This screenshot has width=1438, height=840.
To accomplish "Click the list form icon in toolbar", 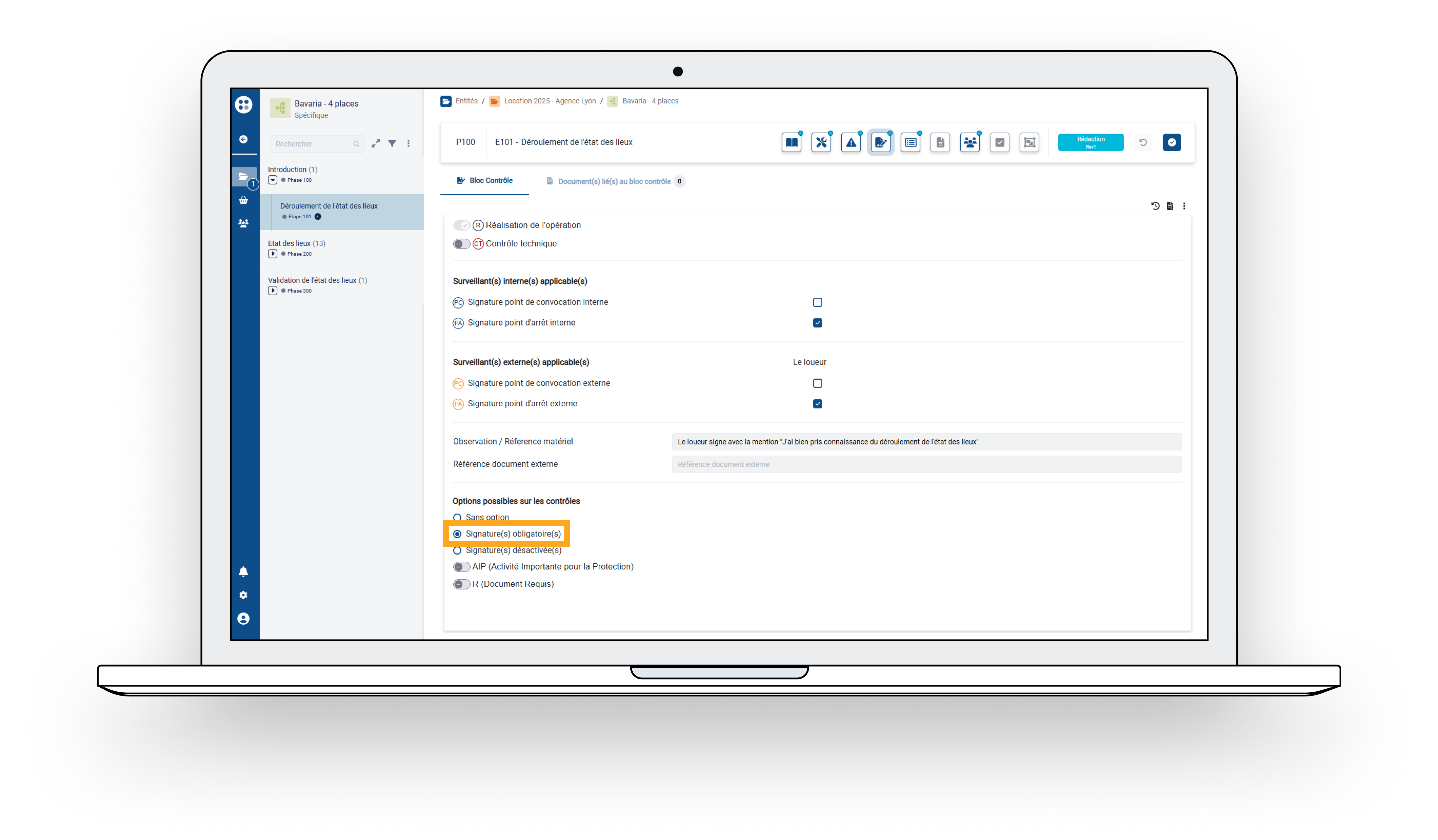I will pyautogui.click(x=910, y=143).
